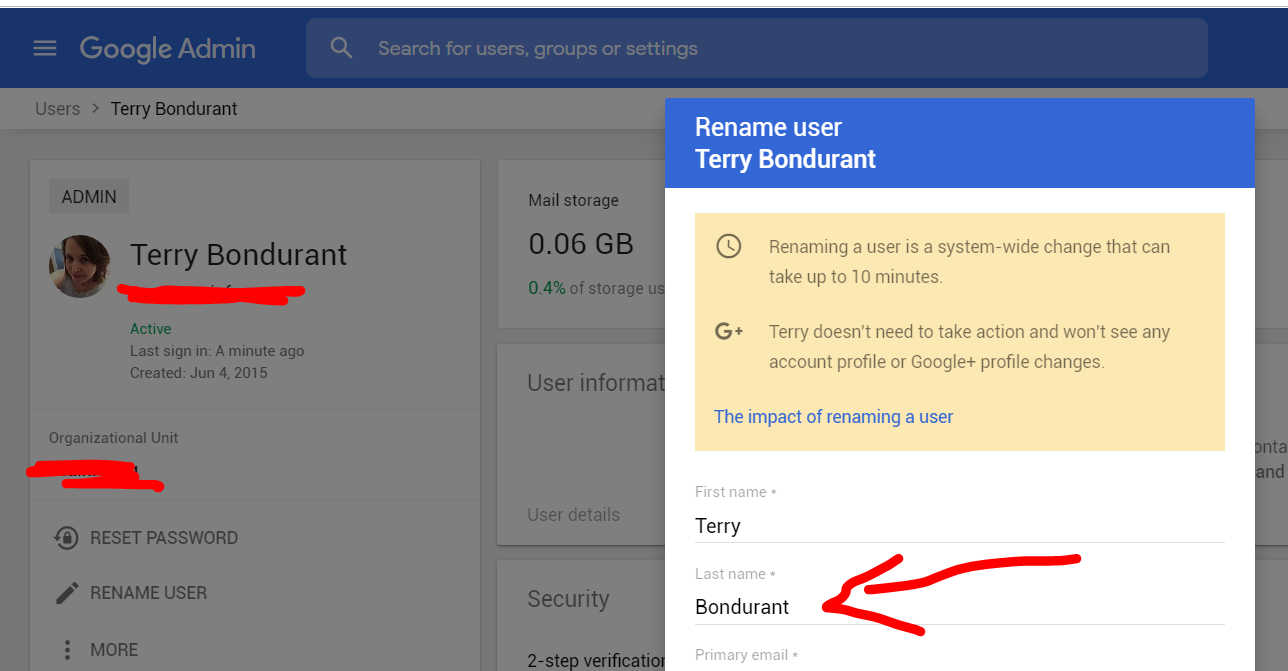The image size is (1288, 671).
Task: Click the Created Jun 4, 2015 text
Action: click(199, 373)
